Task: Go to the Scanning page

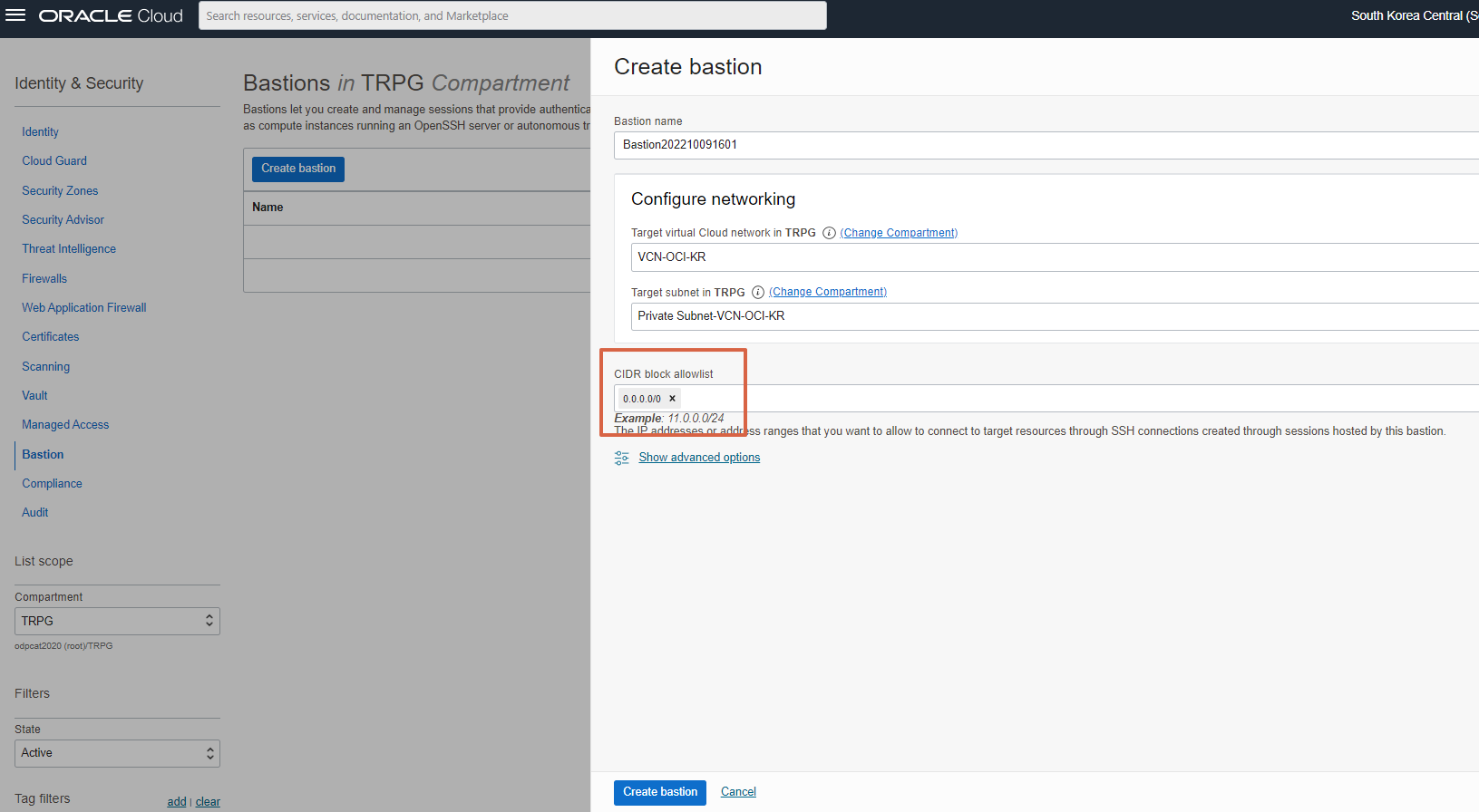Action: [45, 366]
